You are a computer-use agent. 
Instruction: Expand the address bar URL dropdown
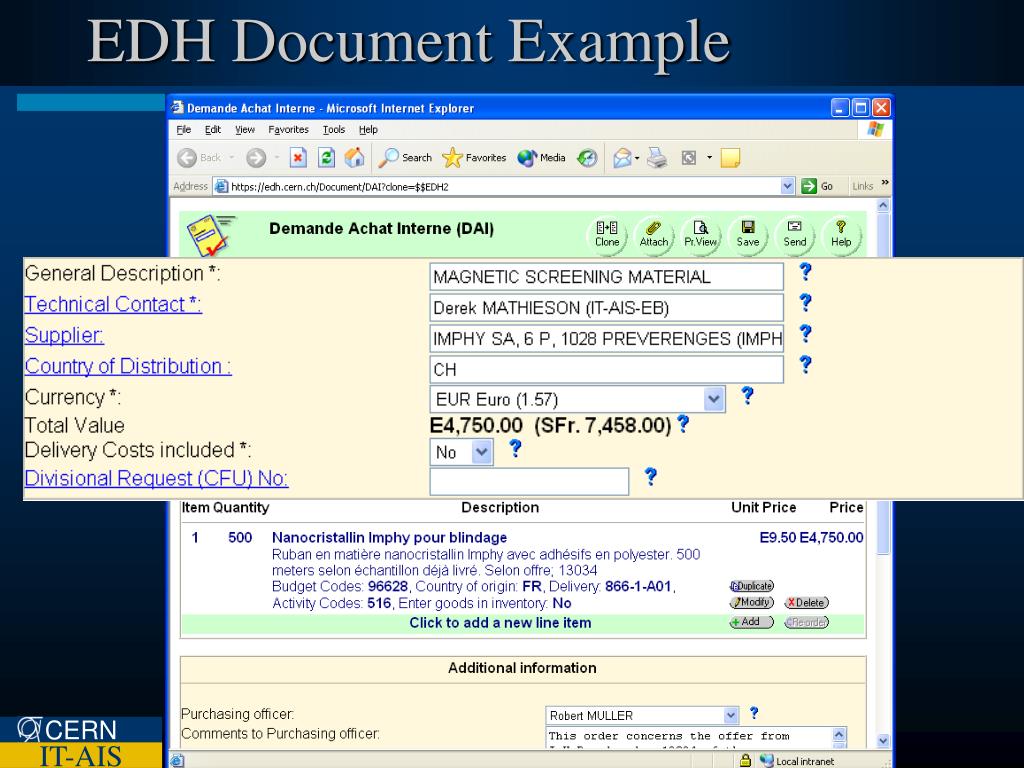(787, 186)
